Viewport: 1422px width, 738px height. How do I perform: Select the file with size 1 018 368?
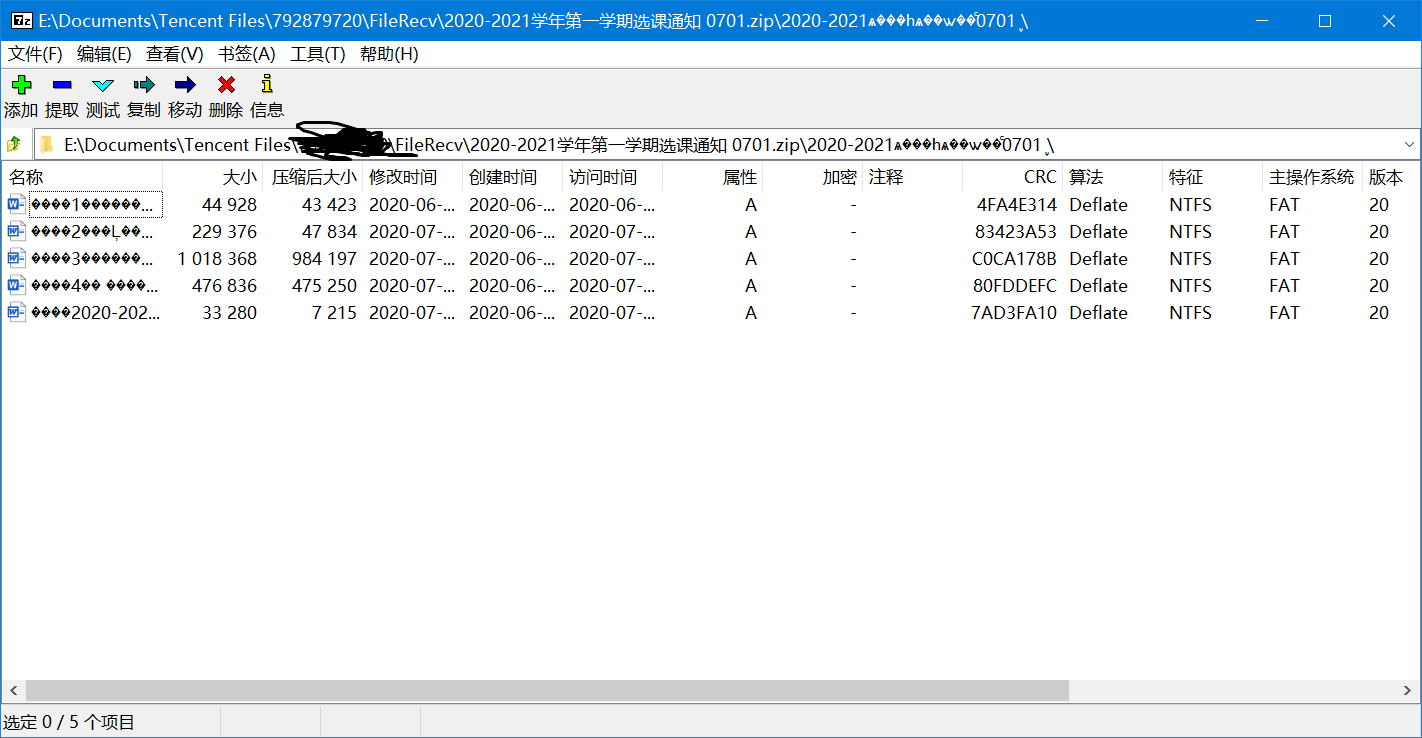point(93,259)
